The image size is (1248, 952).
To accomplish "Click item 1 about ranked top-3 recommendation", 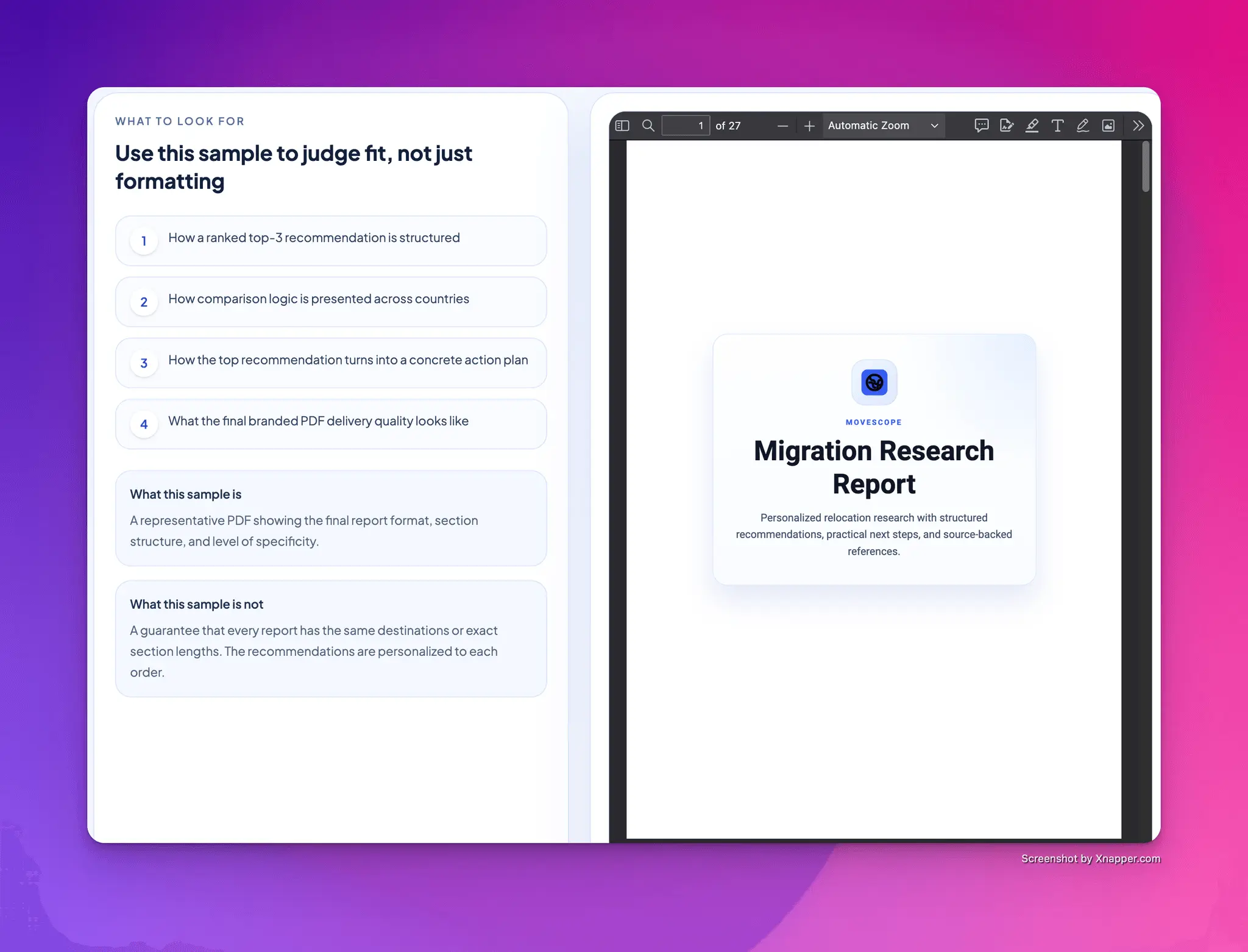I will pyautogui.click(x=331, y=241).
